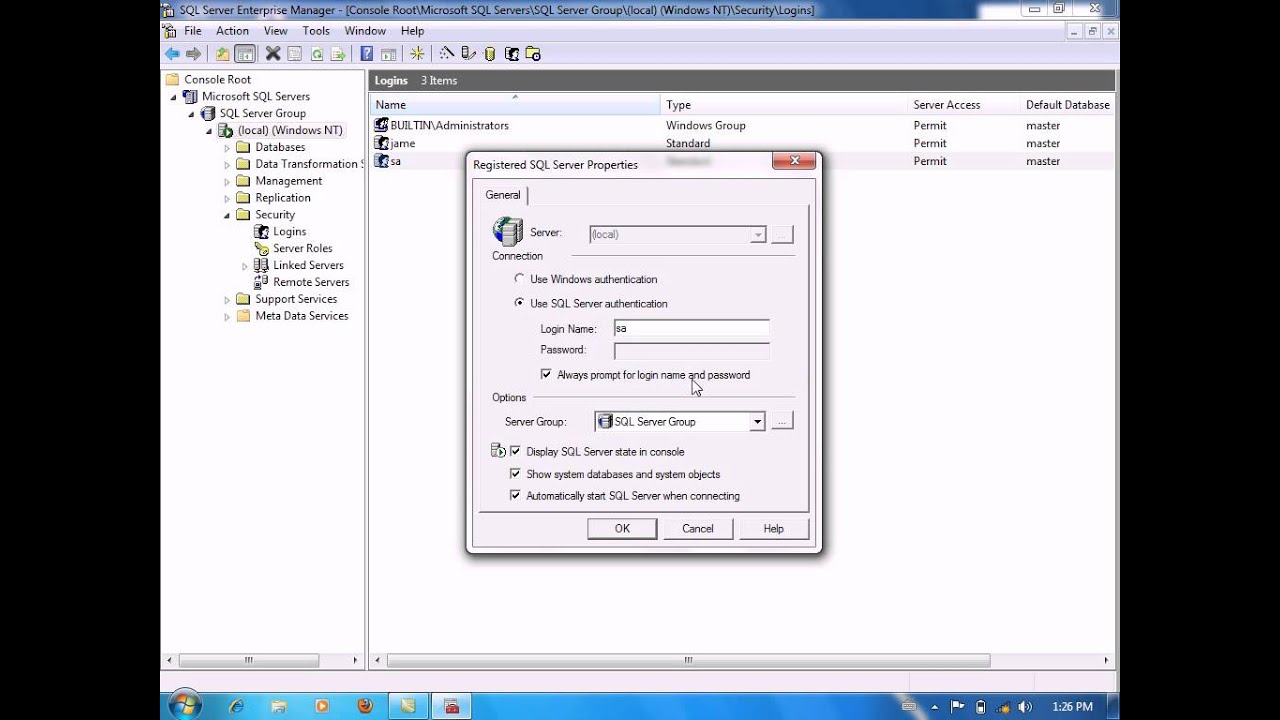Collapse the (local) (Windows NT) server node
The image size is (1280, 720).
point(209,131)
